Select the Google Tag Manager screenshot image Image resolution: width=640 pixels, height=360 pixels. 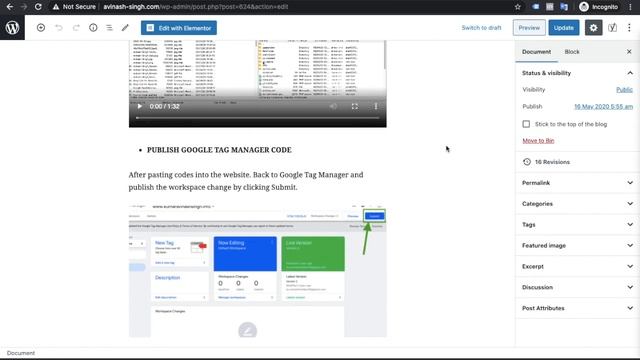[x=258, y=270]
